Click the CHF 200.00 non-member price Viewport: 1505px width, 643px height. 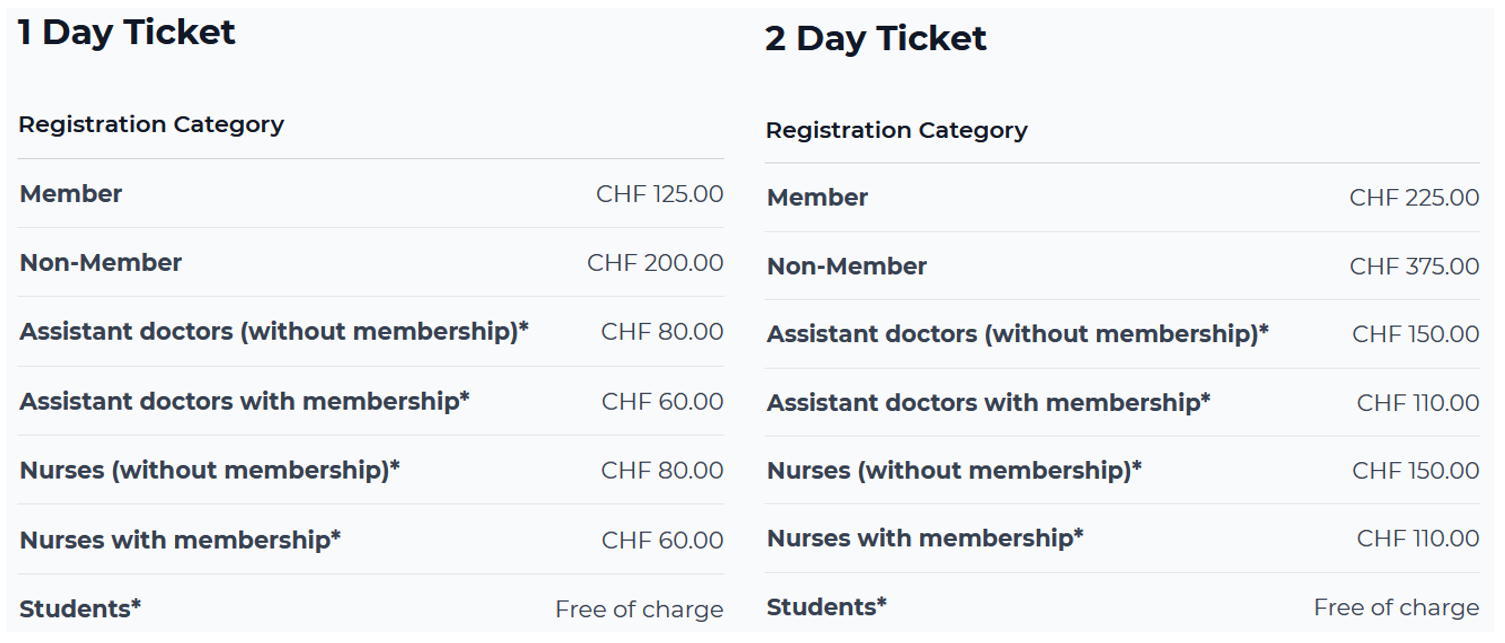point(655,263)
